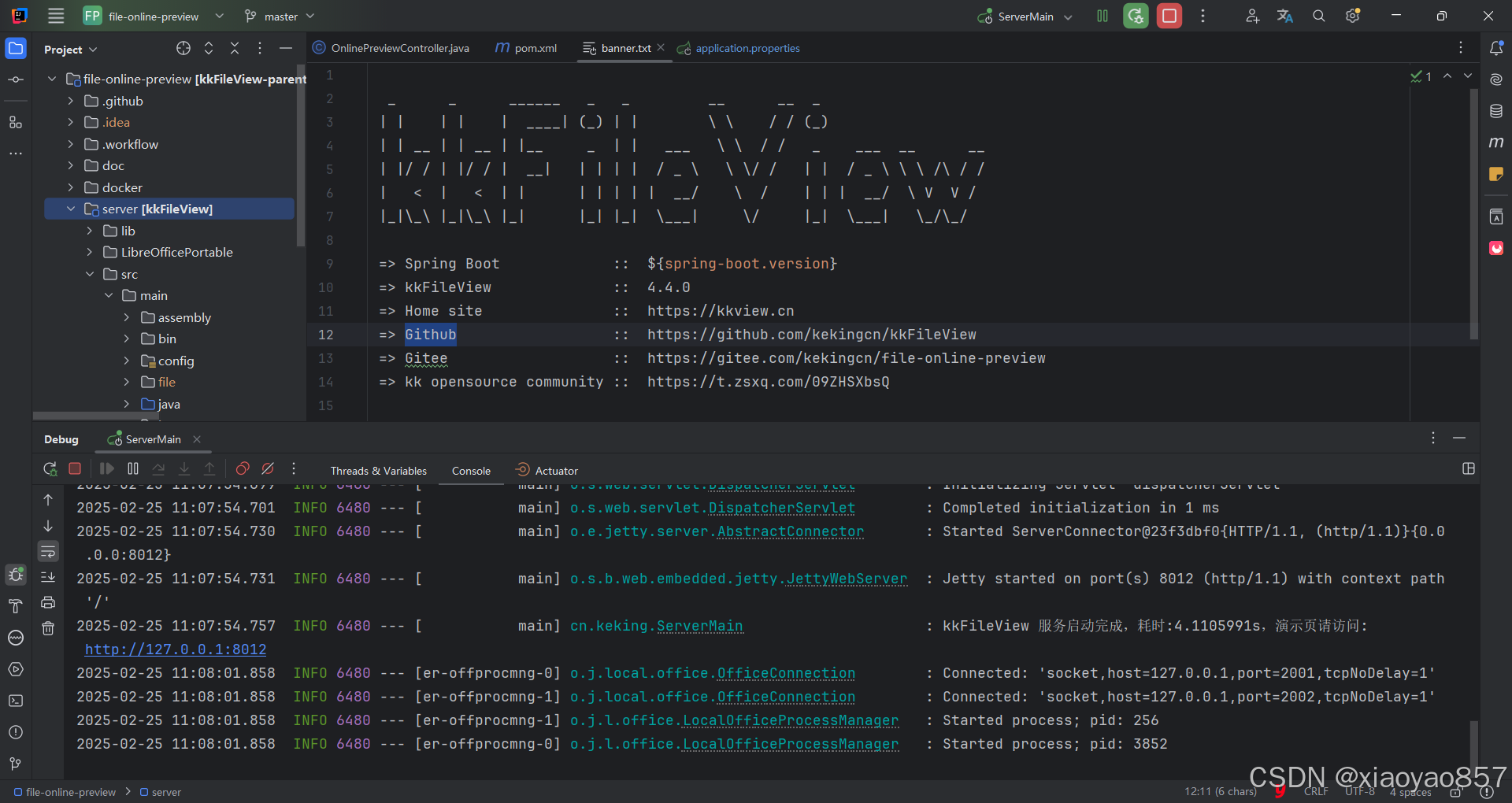Collapse all nodes in Project panel
1512x803 pixels.
click(234, 48)
